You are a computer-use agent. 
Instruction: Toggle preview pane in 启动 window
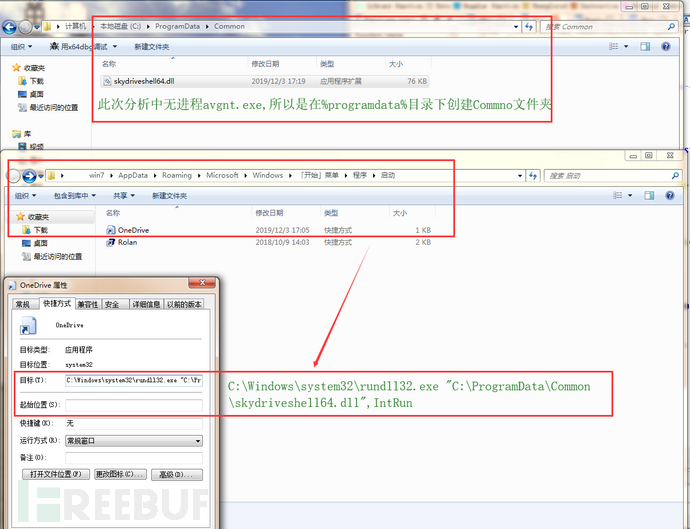click(x=649, y=195)
